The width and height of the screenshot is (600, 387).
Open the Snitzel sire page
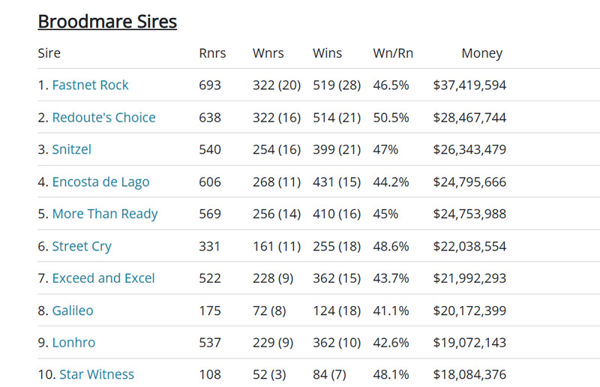point(72,149)
